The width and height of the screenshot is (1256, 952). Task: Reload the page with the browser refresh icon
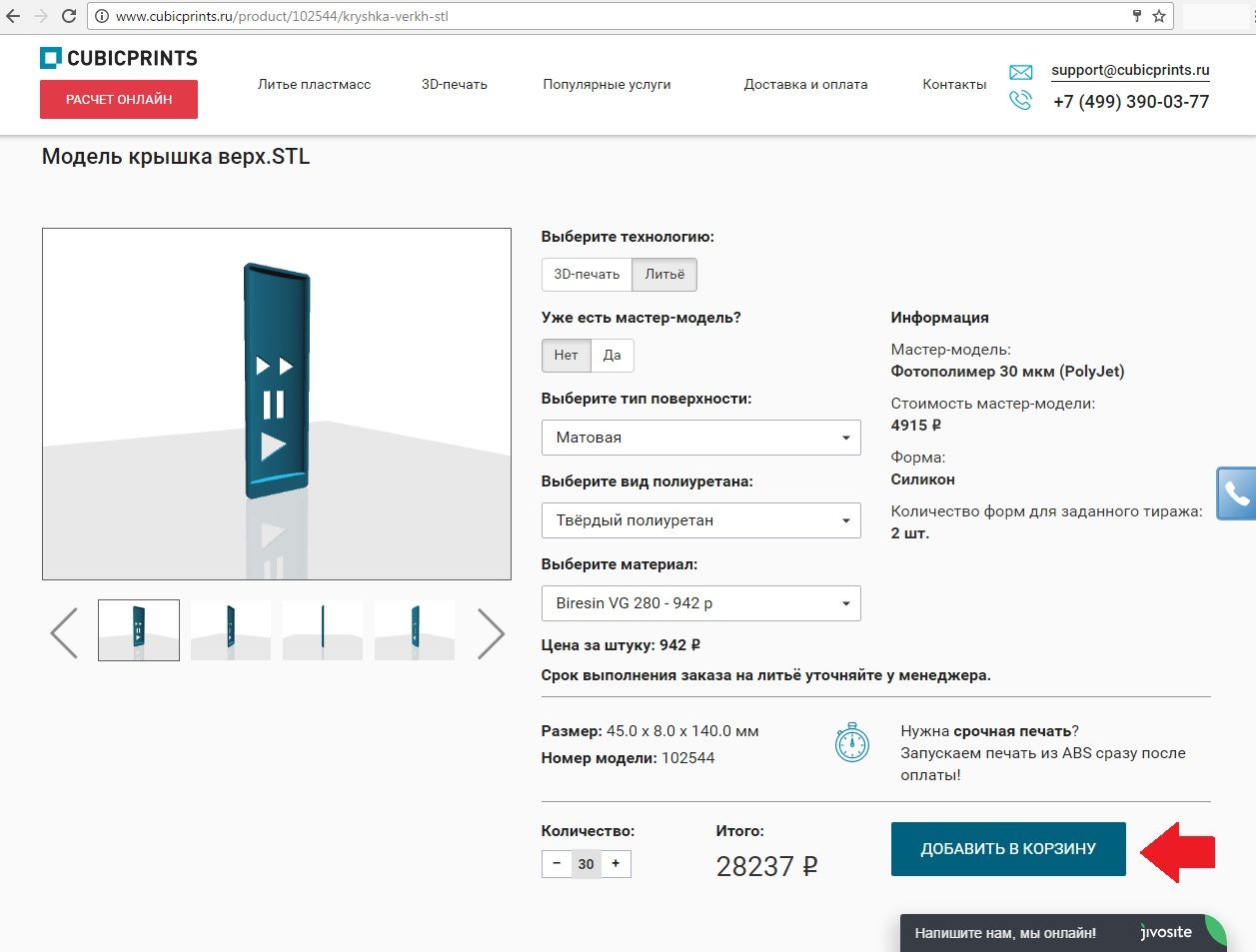point(69,16)
